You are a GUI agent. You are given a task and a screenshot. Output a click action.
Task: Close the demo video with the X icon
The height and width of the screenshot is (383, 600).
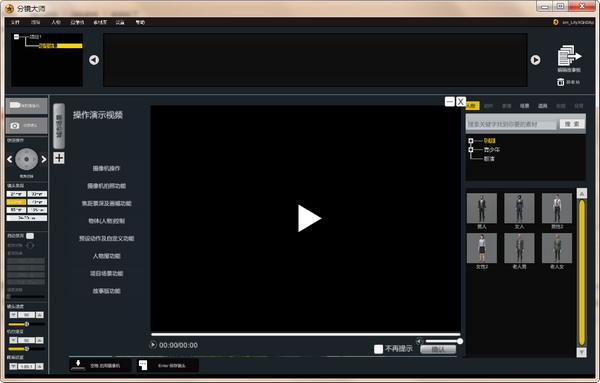tap(461, 102)
